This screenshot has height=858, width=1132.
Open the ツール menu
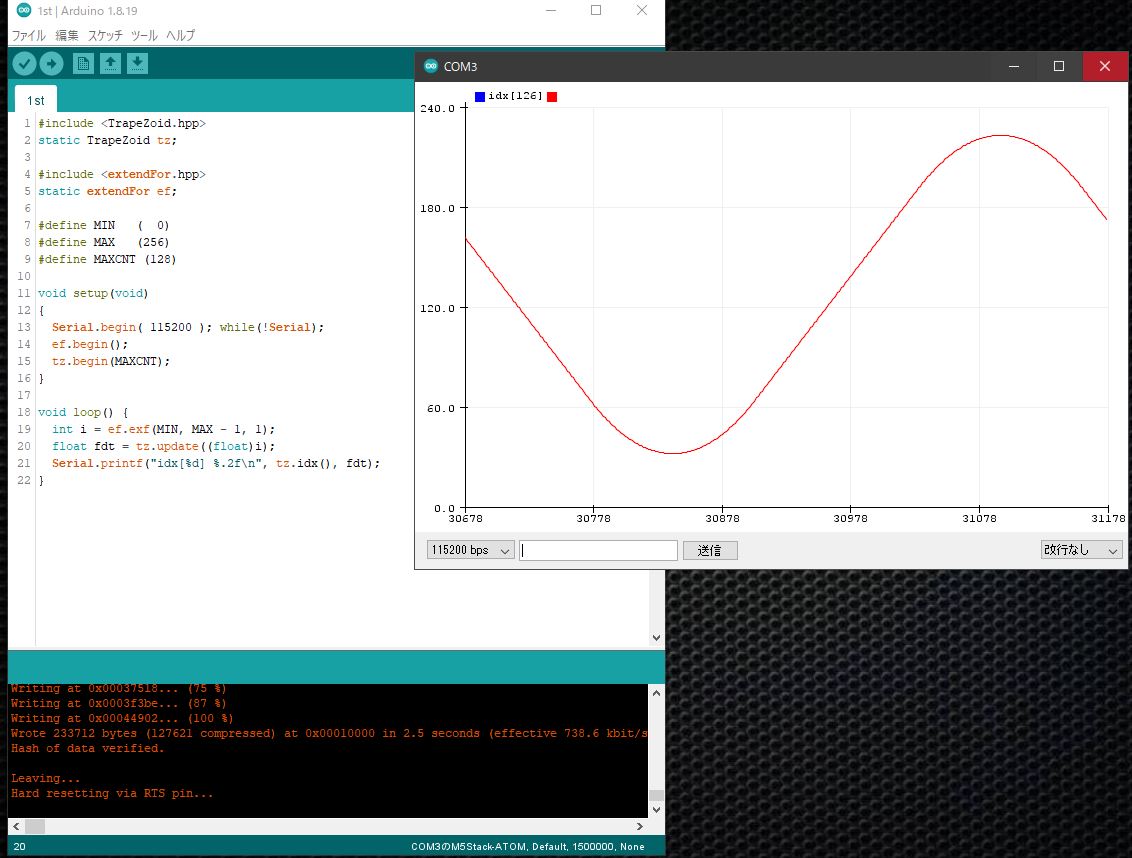tap(144, 35)
